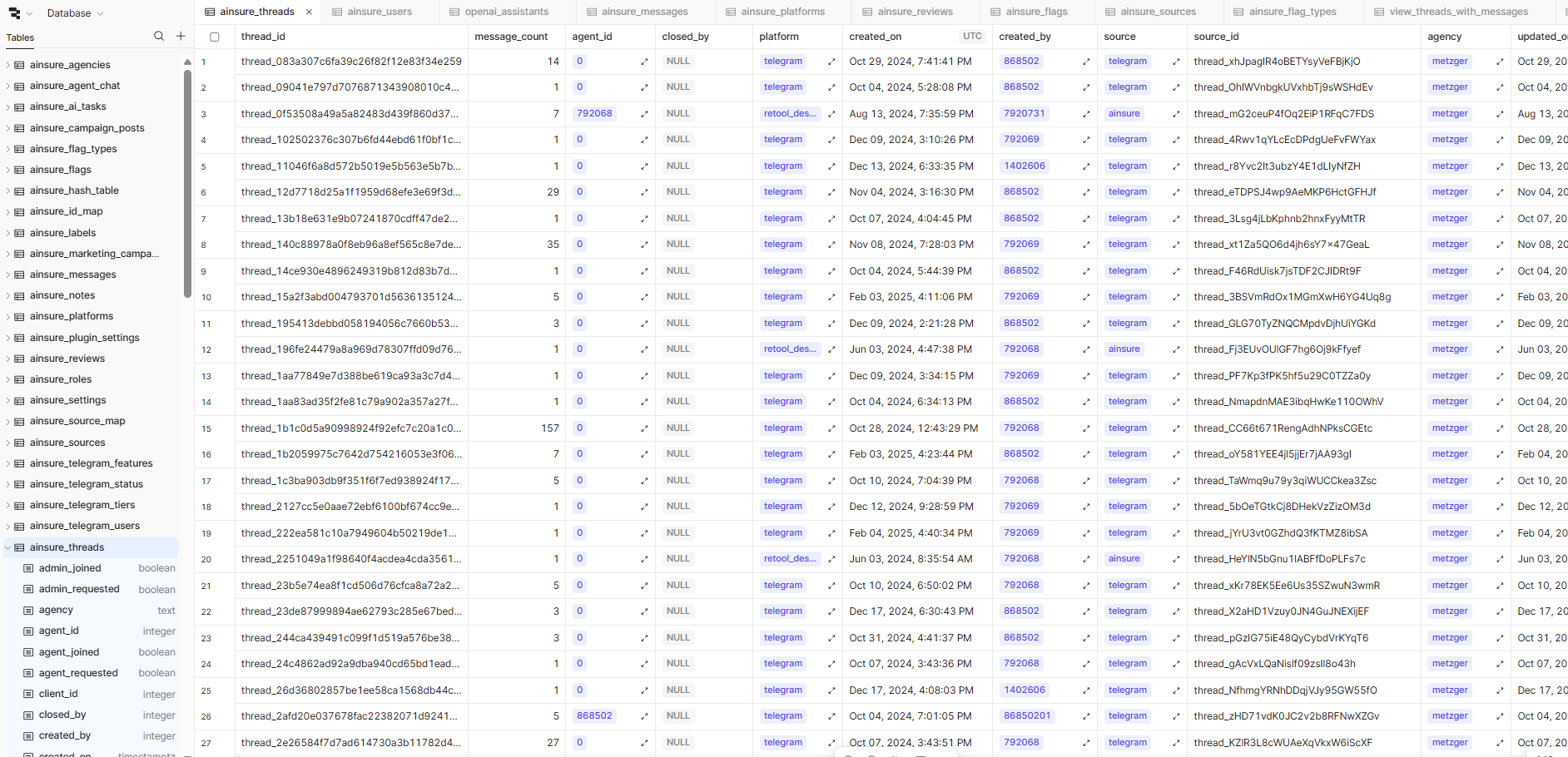The width and height of the screenshot is (1568, 757).
Task: Click created_by value 7920731 in row 3
Action: (x=1024, y=114)
